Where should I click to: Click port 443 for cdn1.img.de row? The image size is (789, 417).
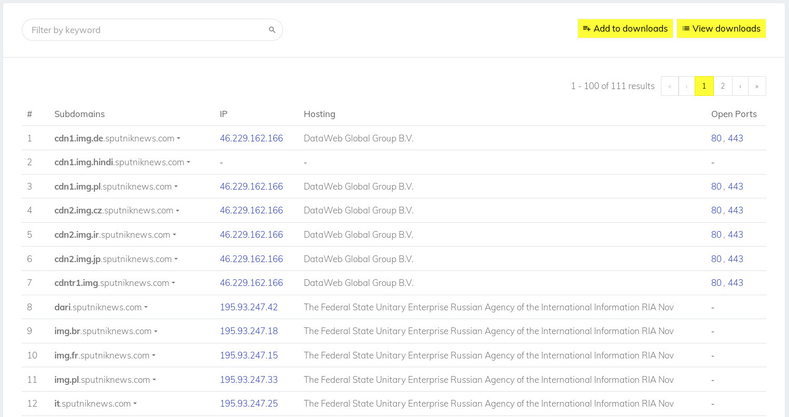735,138
